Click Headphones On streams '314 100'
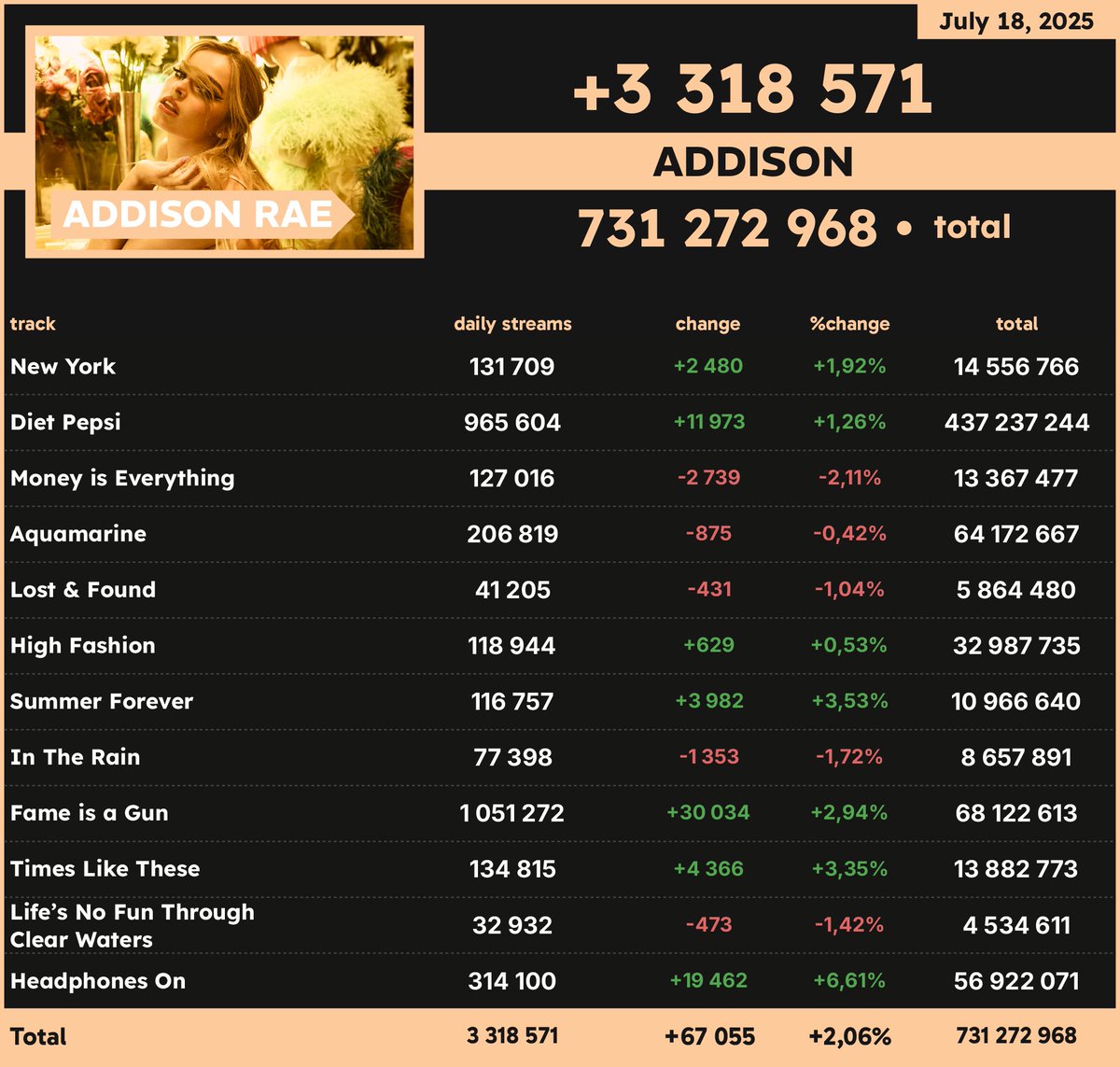This screenshot has width=1120, height=1067. pyautogui.click(x=512, y=981)
